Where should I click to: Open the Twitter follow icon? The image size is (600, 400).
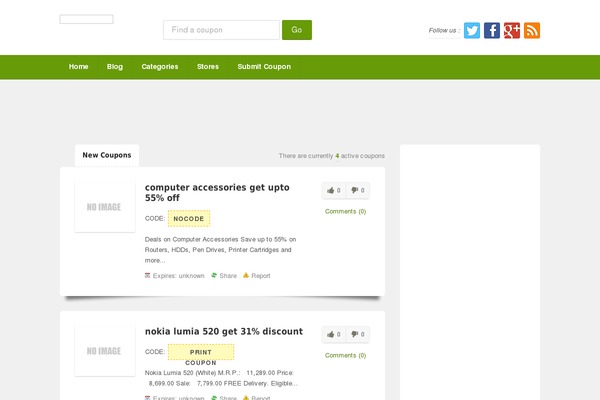472,30
